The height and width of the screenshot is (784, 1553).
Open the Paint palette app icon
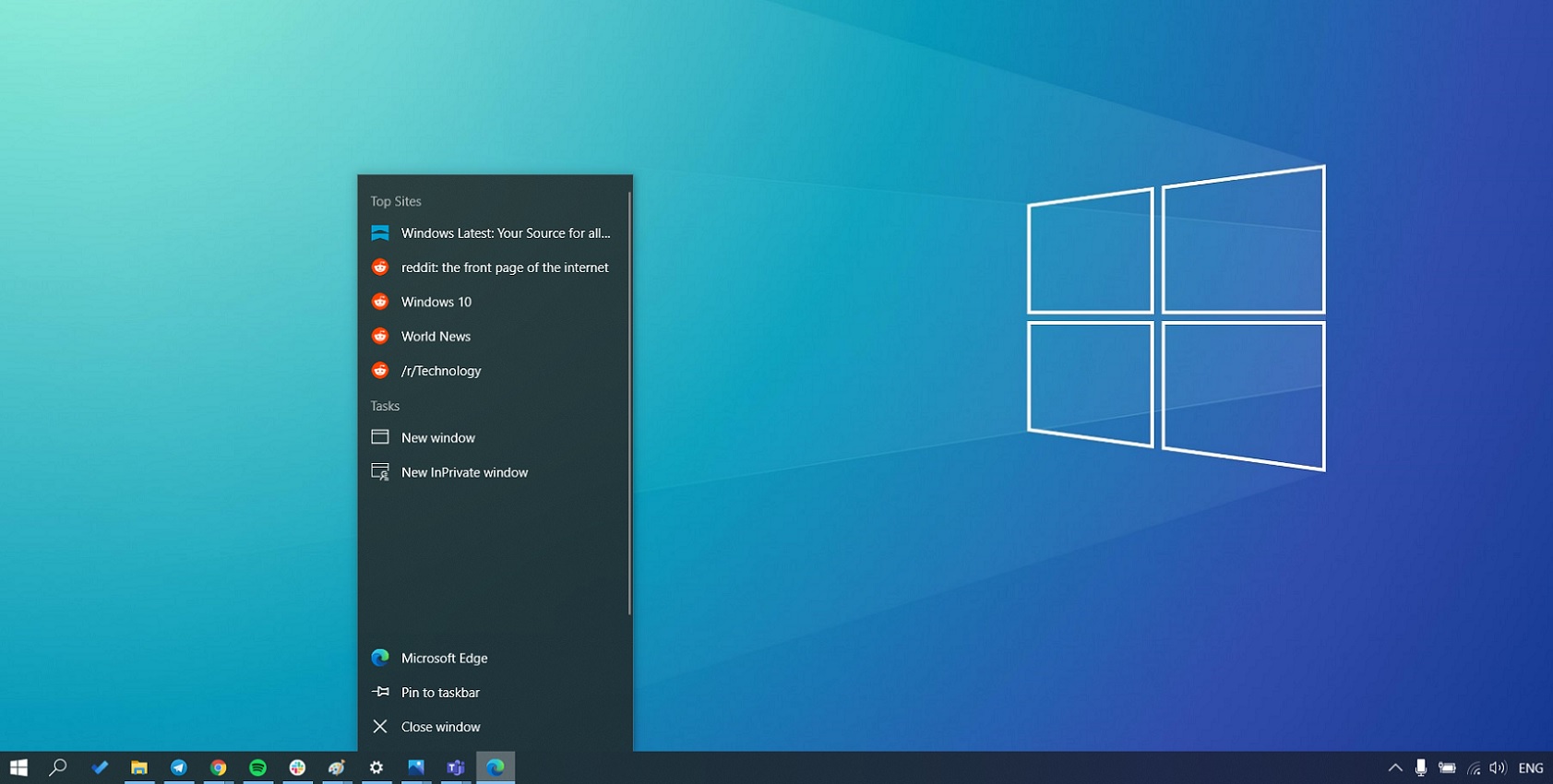tap(337, 767)
